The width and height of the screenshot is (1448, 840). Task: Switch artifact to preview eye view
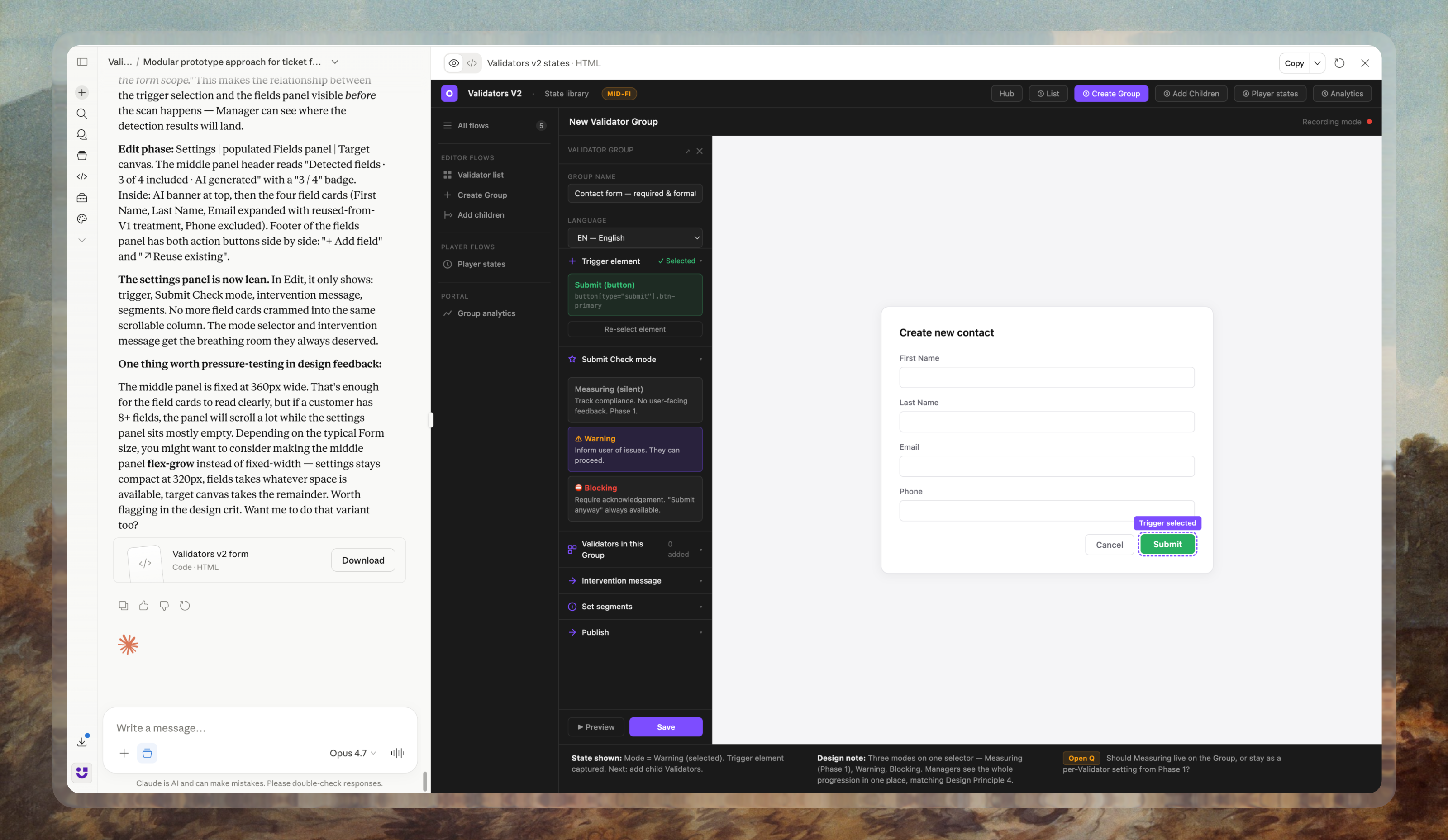(454, 63)
